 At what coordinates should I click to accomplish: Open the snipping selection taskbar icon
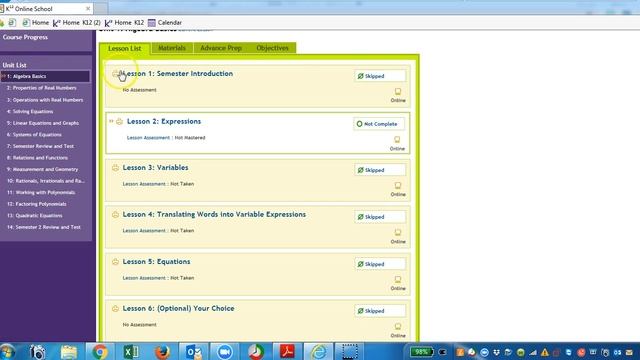(x=350, y=351)
